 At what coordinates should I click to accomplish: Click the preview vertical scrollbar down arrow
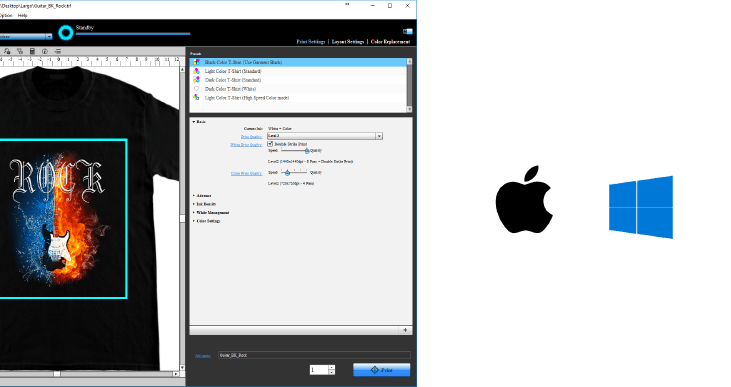click(x=182, y=368)
